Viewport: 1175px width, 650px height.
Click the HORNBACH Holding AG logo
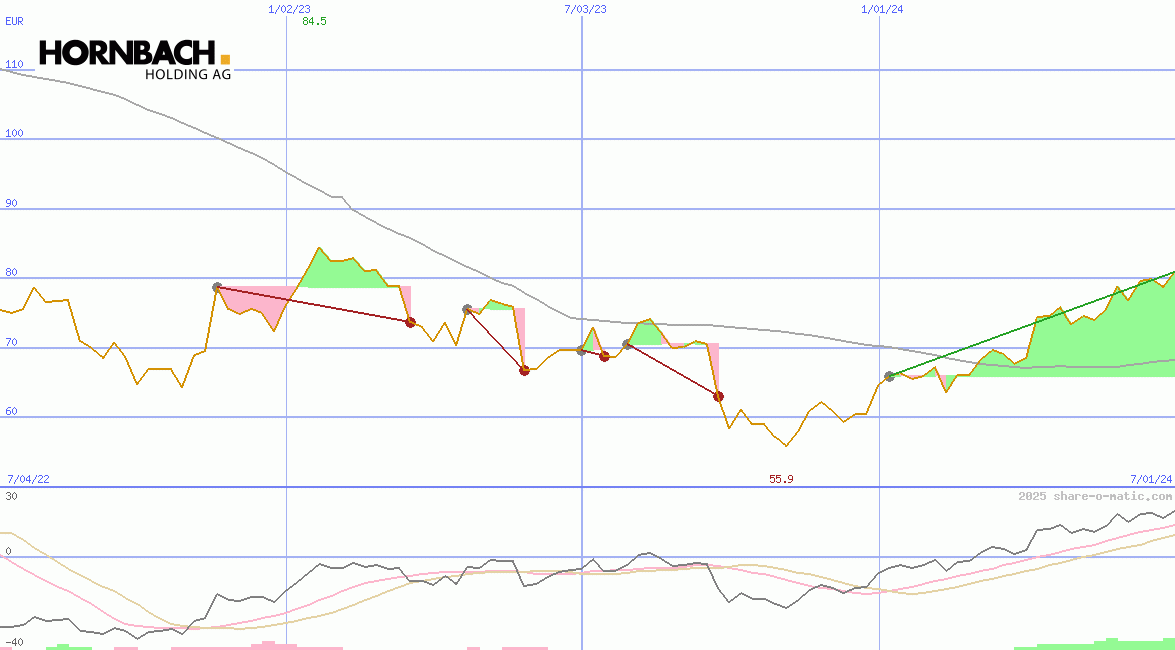[x=135, y=60]
